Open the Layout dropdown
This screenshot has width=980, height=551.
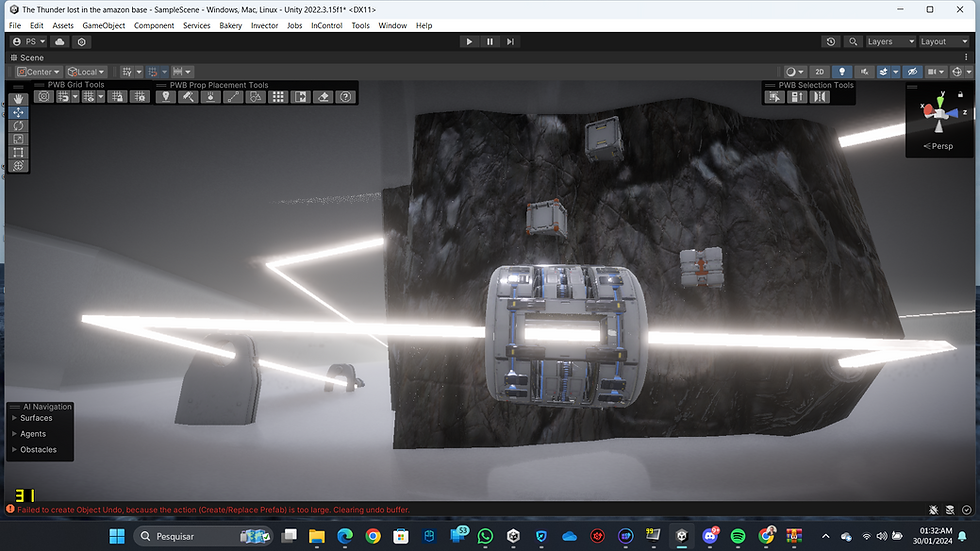pyautogui.click(x=944, y=42)
